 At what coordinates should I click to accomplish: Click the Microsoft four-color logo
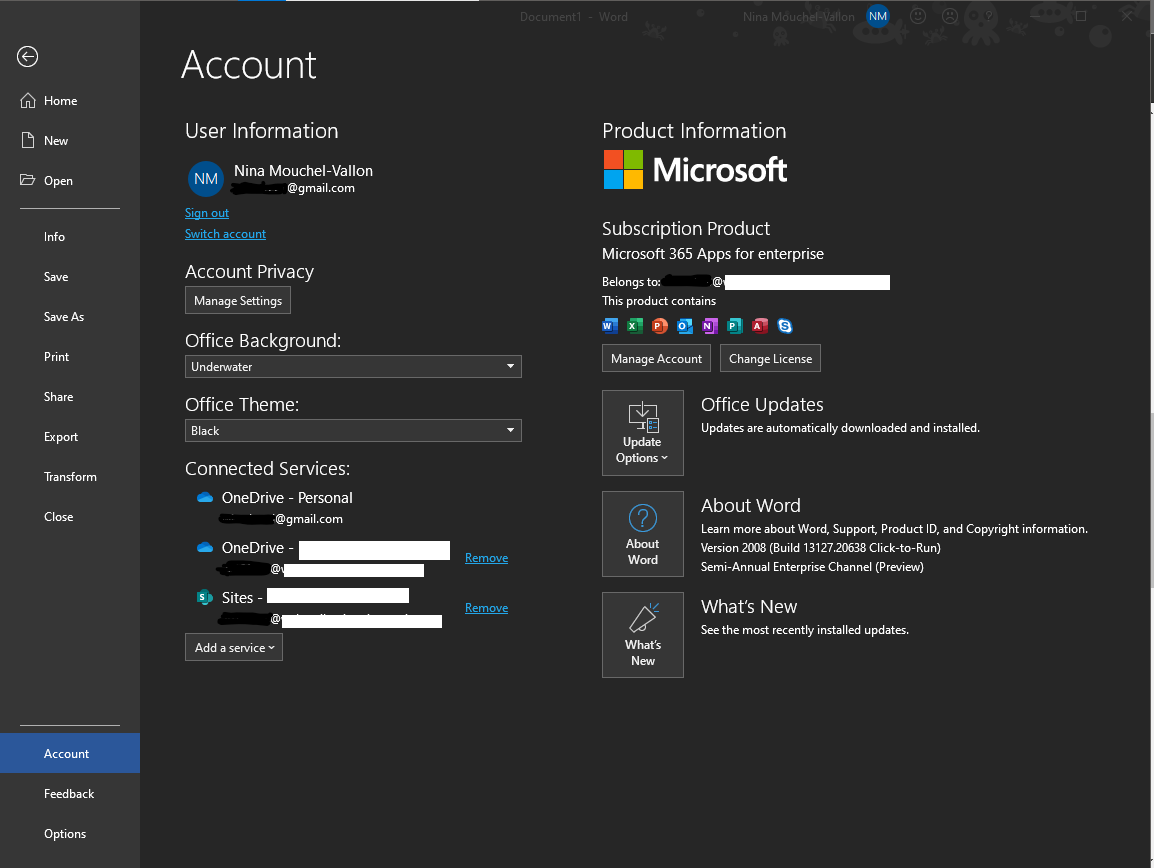(x=623, y=169)
